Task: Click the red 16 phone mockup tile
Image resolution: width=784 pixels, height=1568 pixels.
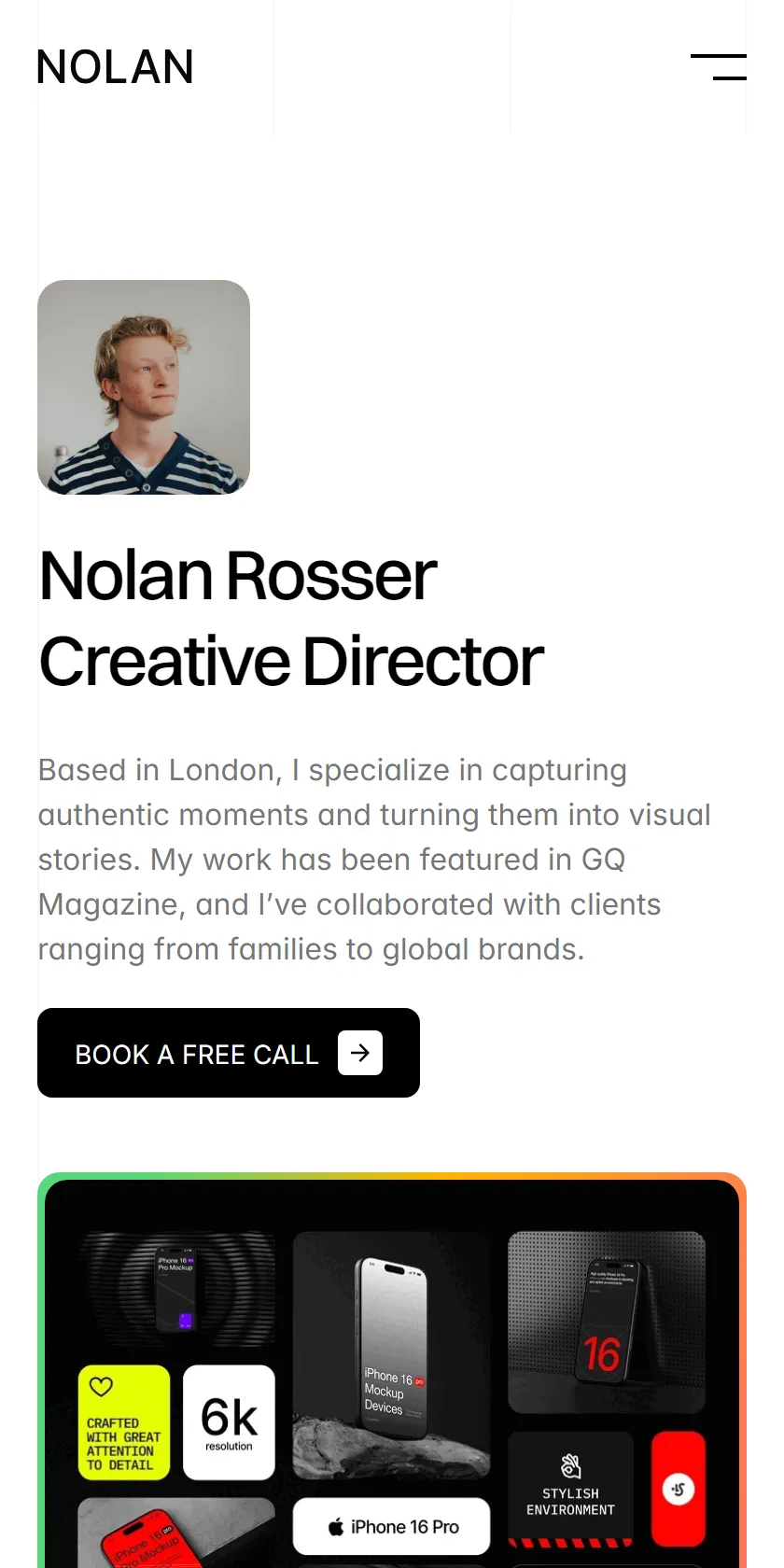Action: (607, 1323)
